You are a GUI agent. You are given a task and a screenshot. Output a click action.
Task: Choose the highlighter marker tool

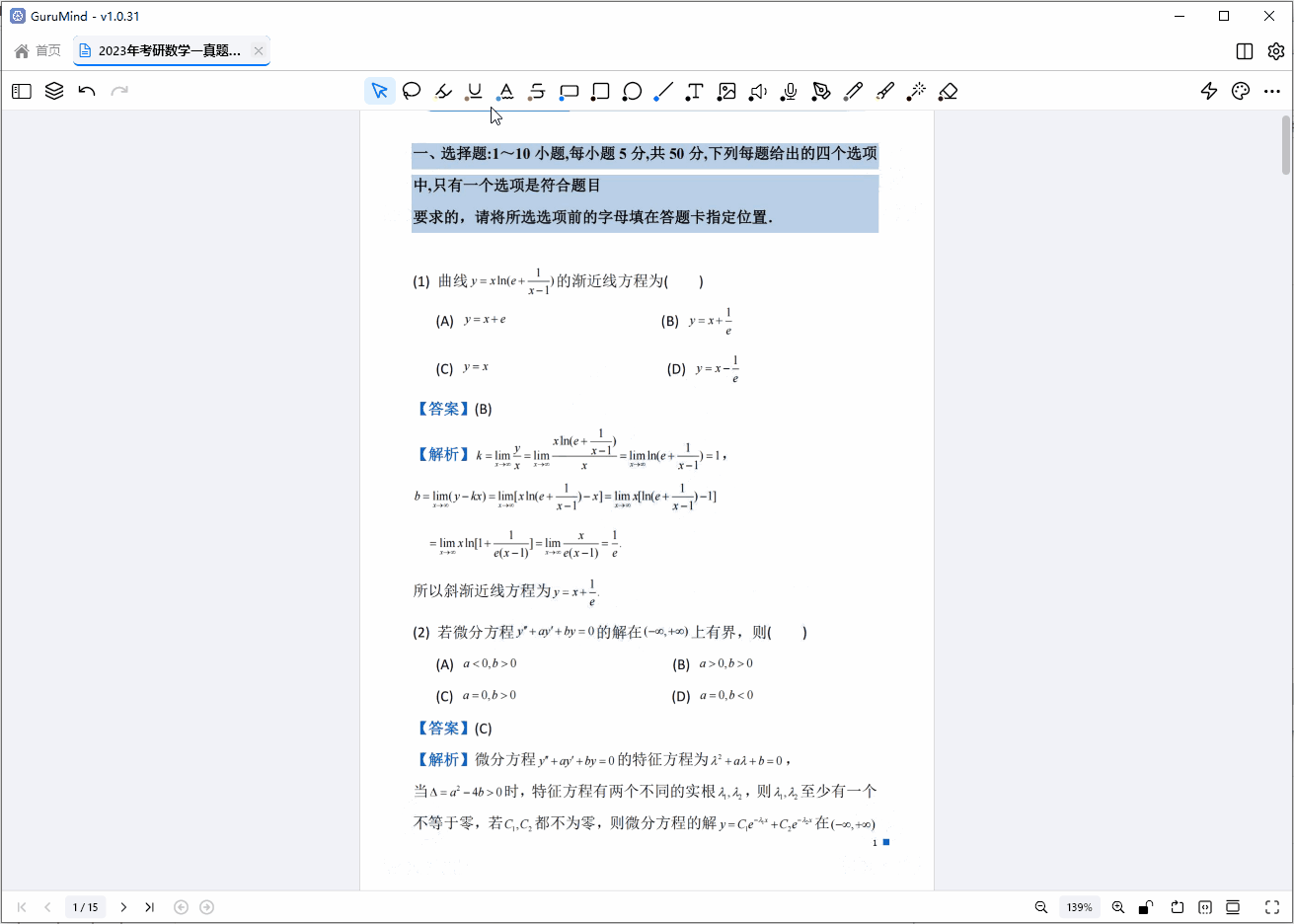[x=443, y=91]
